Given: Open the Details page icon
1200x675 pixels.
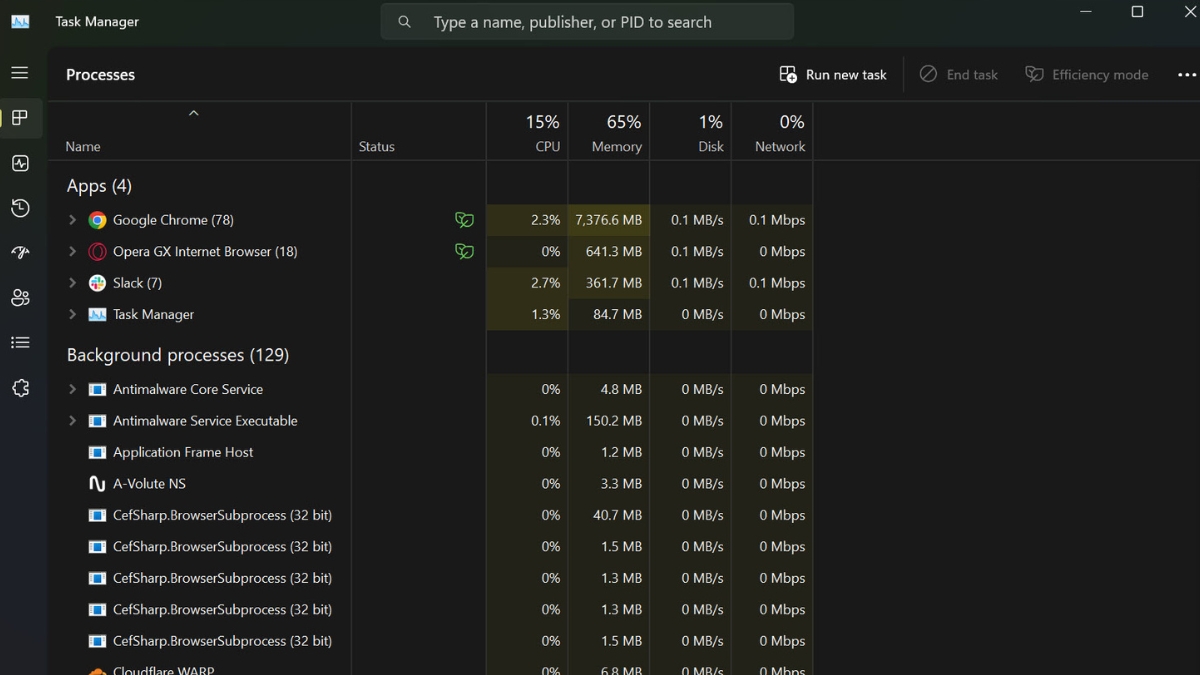Looking at the screenshot, I should click(20, 343).
